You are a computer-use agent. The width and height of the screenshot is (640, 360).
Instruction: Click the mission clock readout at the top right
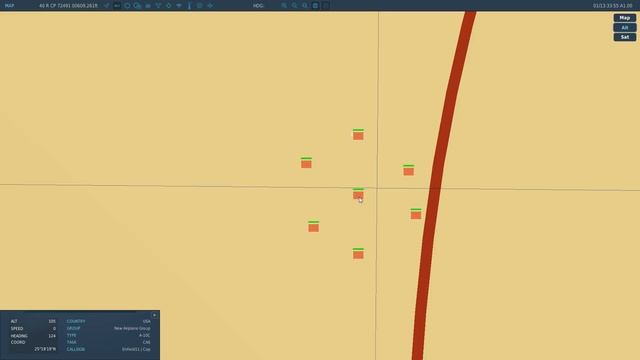[612, 6]
